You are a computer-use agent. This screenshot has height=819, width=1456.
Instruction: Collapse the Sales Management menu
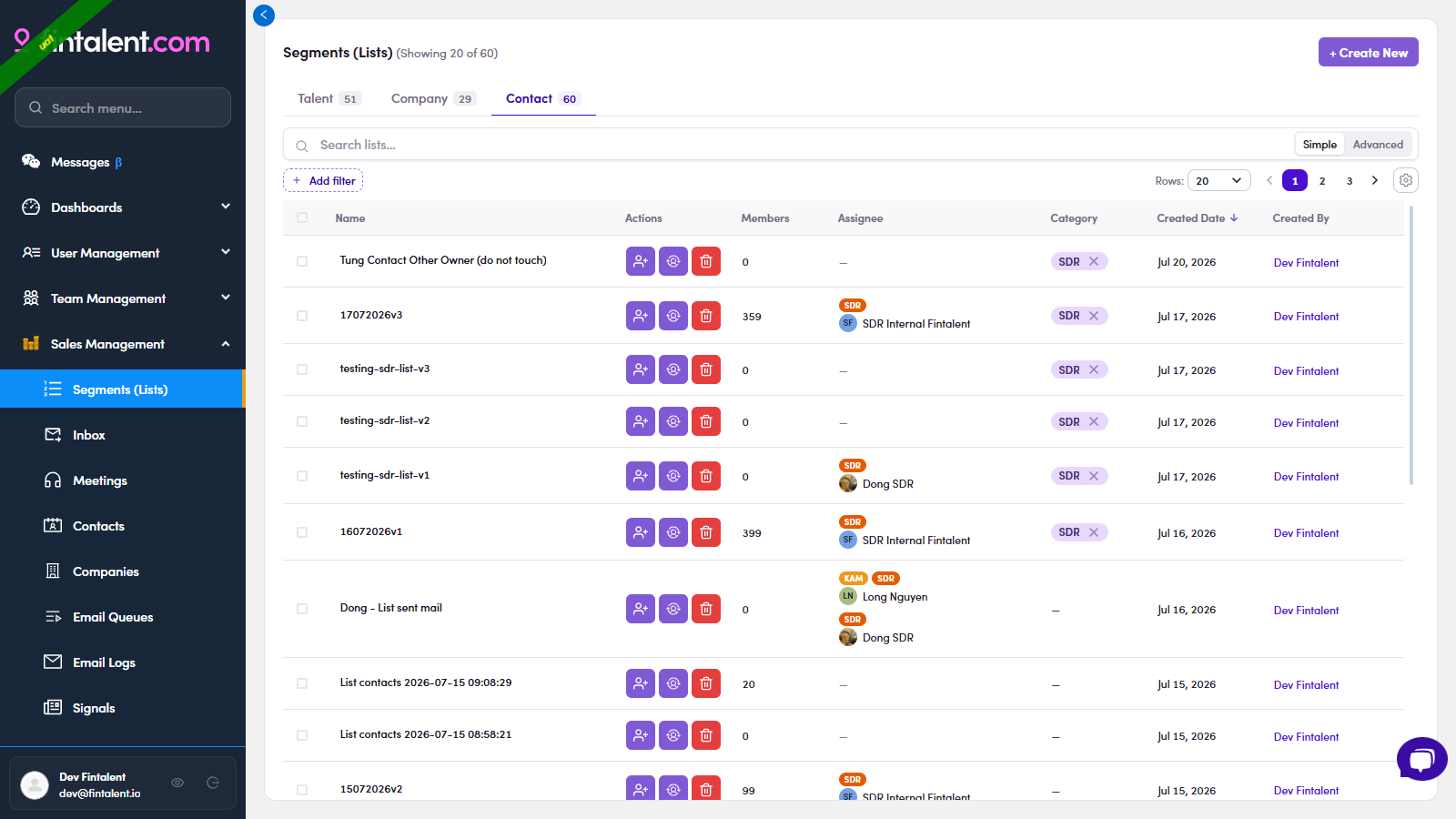(x=123, y=344)
